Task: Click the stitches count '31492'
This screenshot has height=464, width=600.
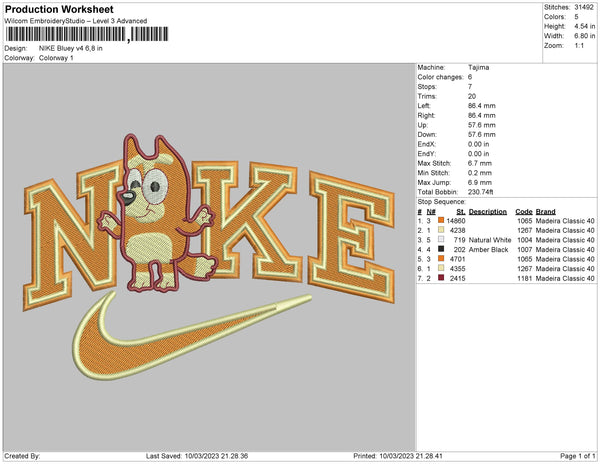Action: point(584,7)
